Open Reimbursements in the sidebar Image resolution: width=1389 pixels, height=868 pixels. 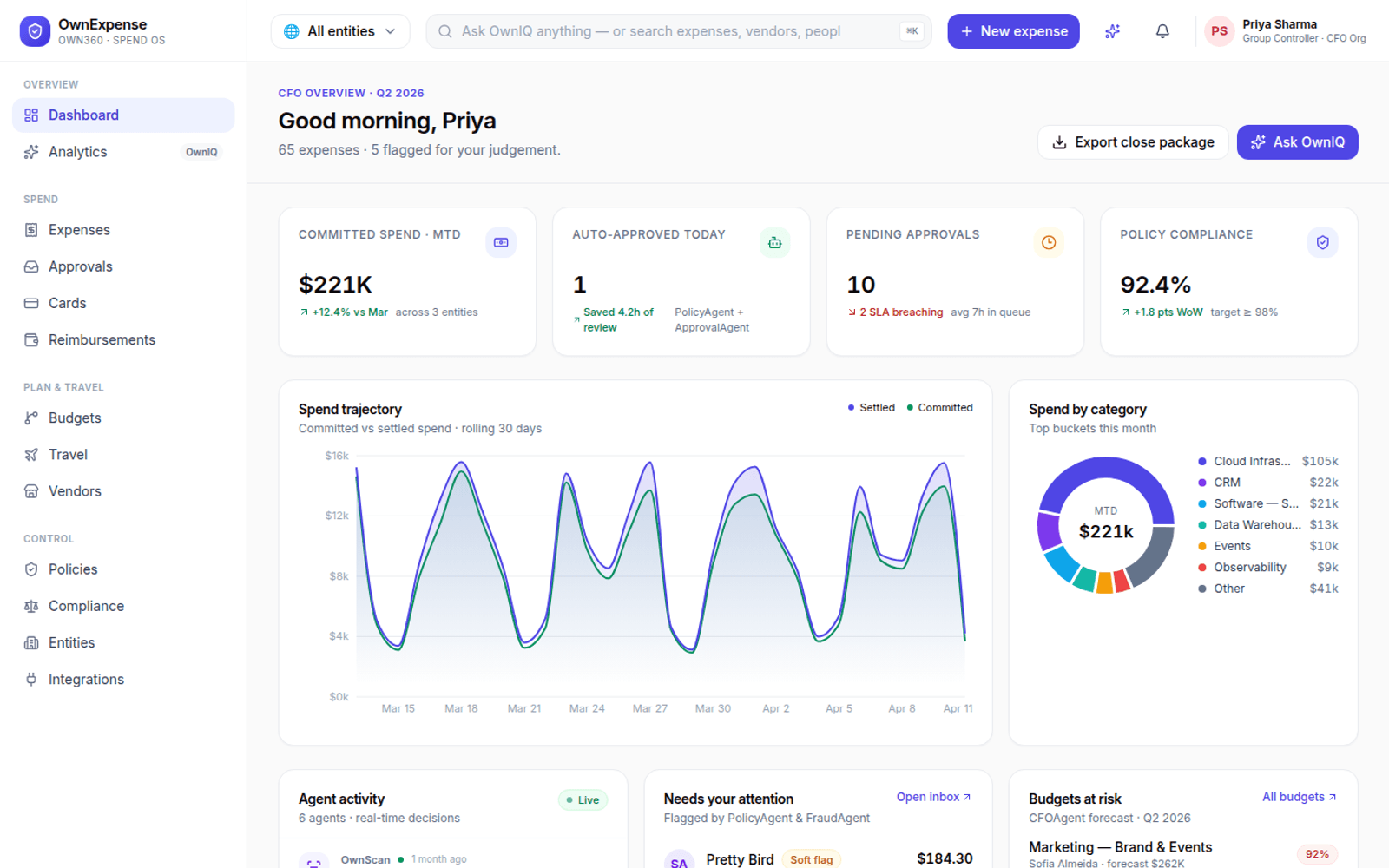click(x=123, y=339)
